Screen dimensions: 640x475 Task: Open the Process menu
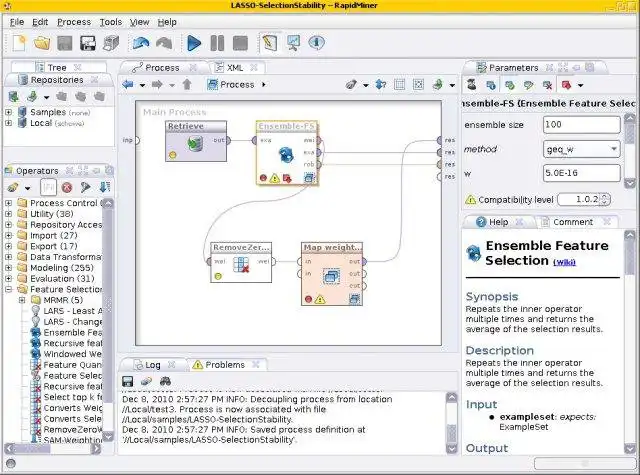click(74, 22)
